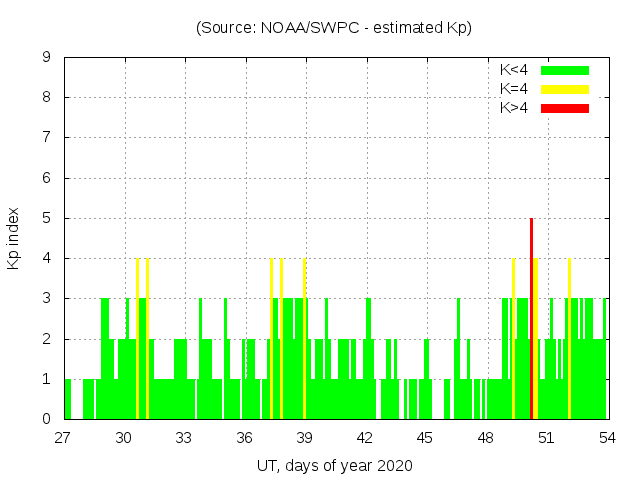Image resolution: width=640 pixels, height=480 pixels.
Task: Click the red Kp 5 storm bar
Action: 531,318
